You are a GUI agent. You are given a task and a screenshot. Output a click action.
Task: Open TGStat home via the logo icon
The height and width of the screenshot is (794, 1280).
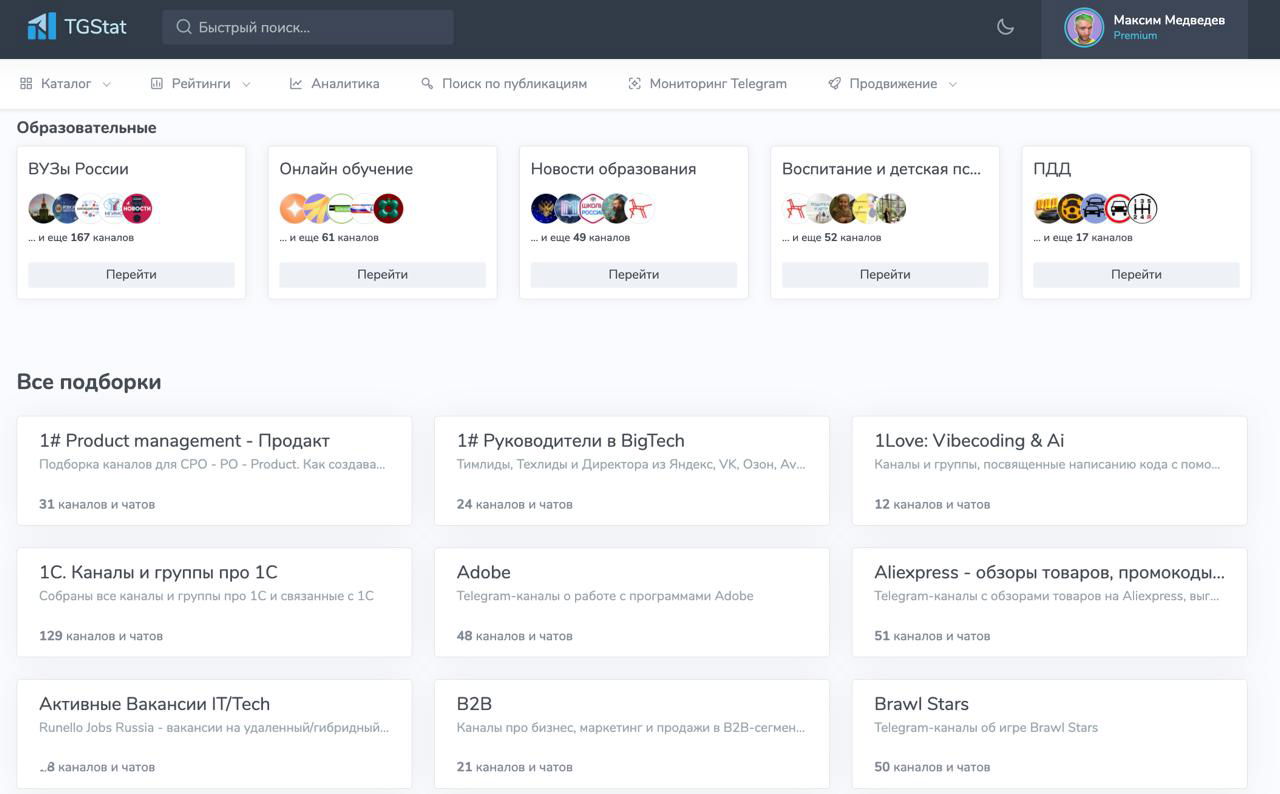41,27
